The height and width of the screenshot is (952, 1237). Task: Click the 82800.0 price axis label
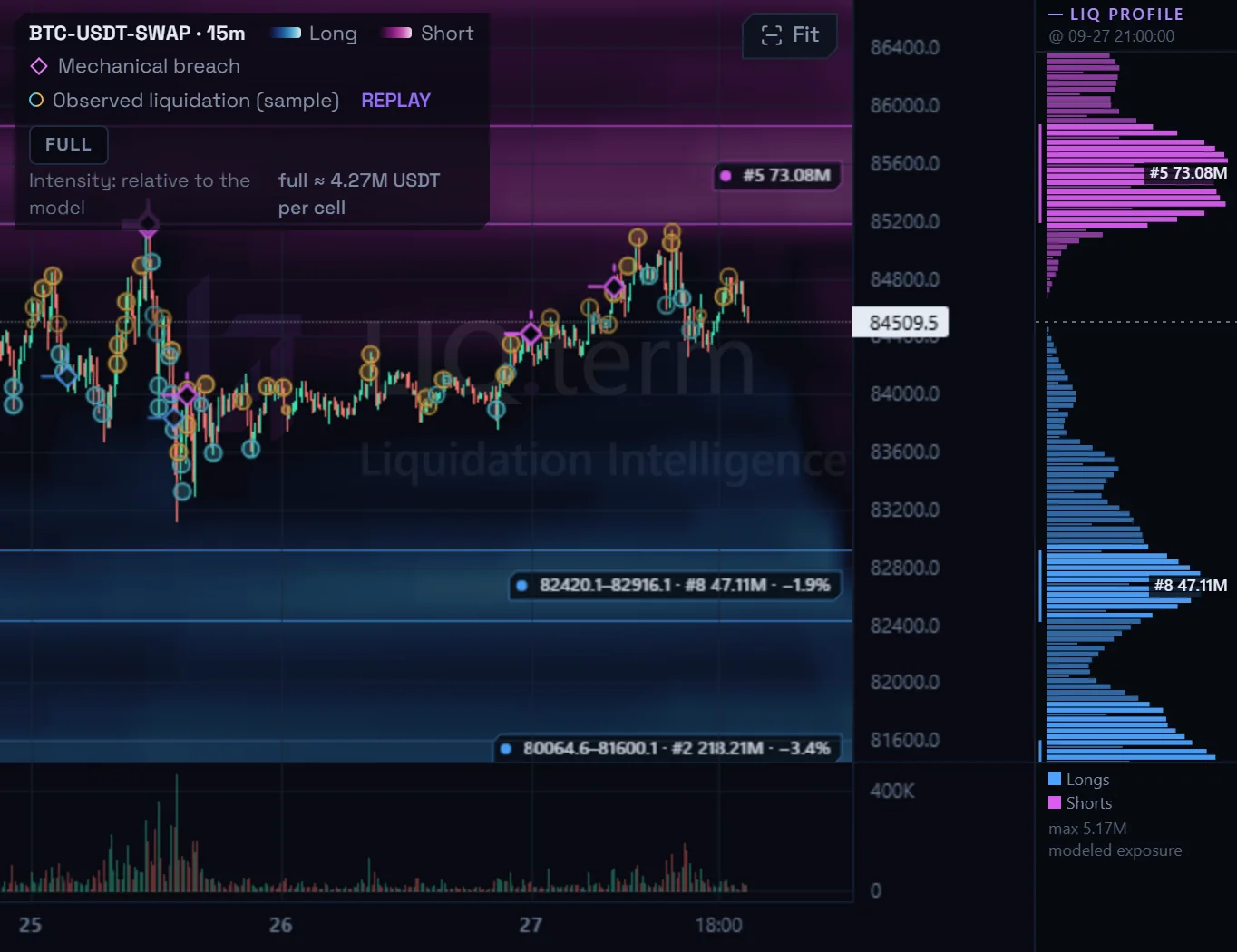(905, 568)
